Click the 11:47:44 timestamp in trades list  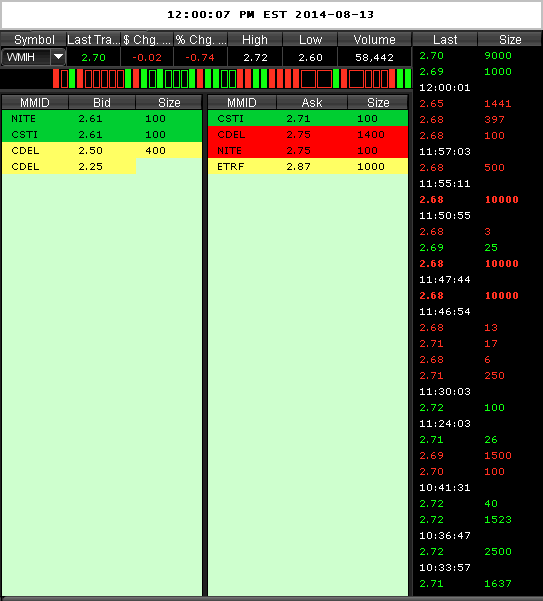click(x=445, y=279)
